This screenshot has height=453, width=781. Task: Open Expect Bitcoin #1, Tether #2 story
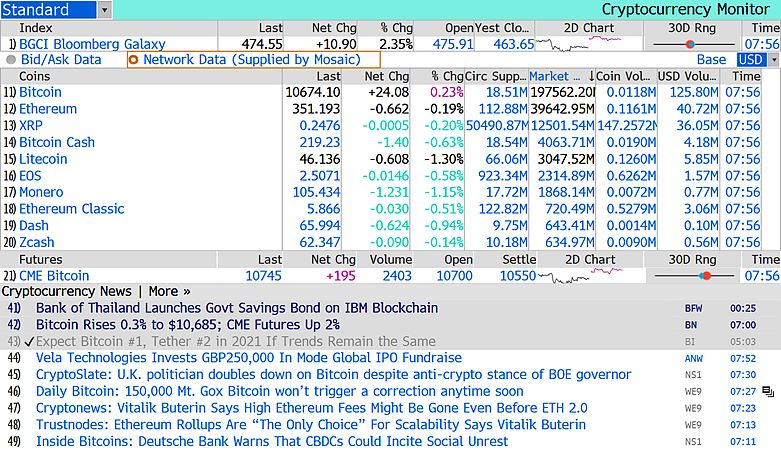236,341
